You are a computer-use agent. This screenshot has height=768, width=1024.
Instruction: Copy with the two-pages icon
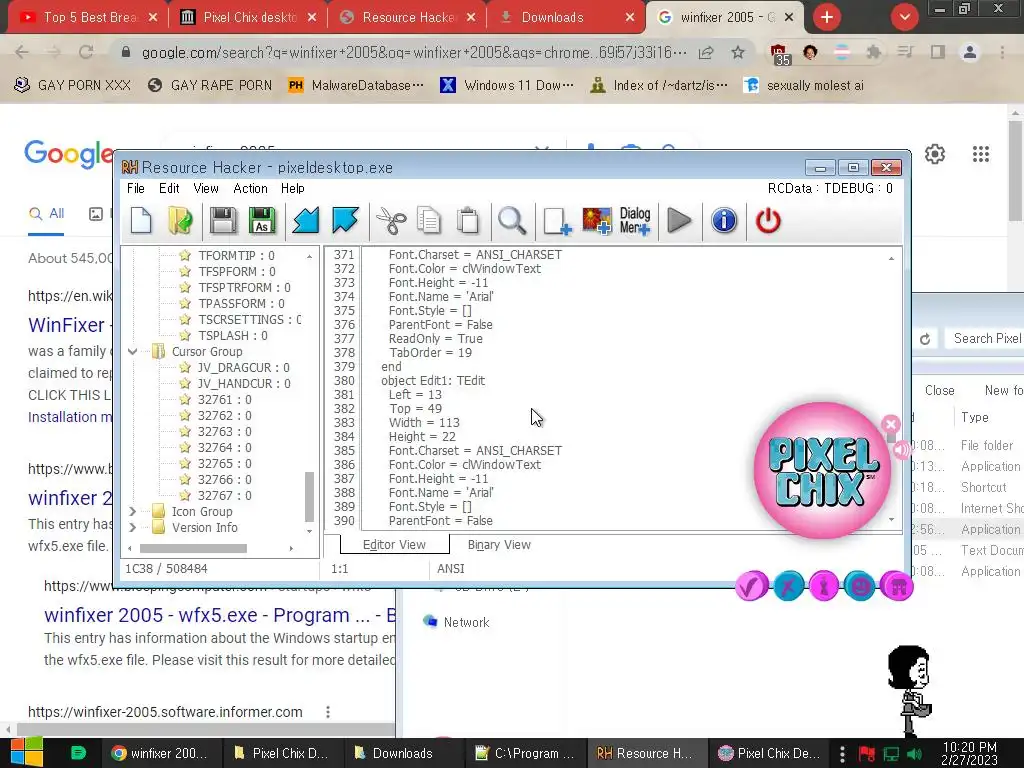tap(428, 221)
